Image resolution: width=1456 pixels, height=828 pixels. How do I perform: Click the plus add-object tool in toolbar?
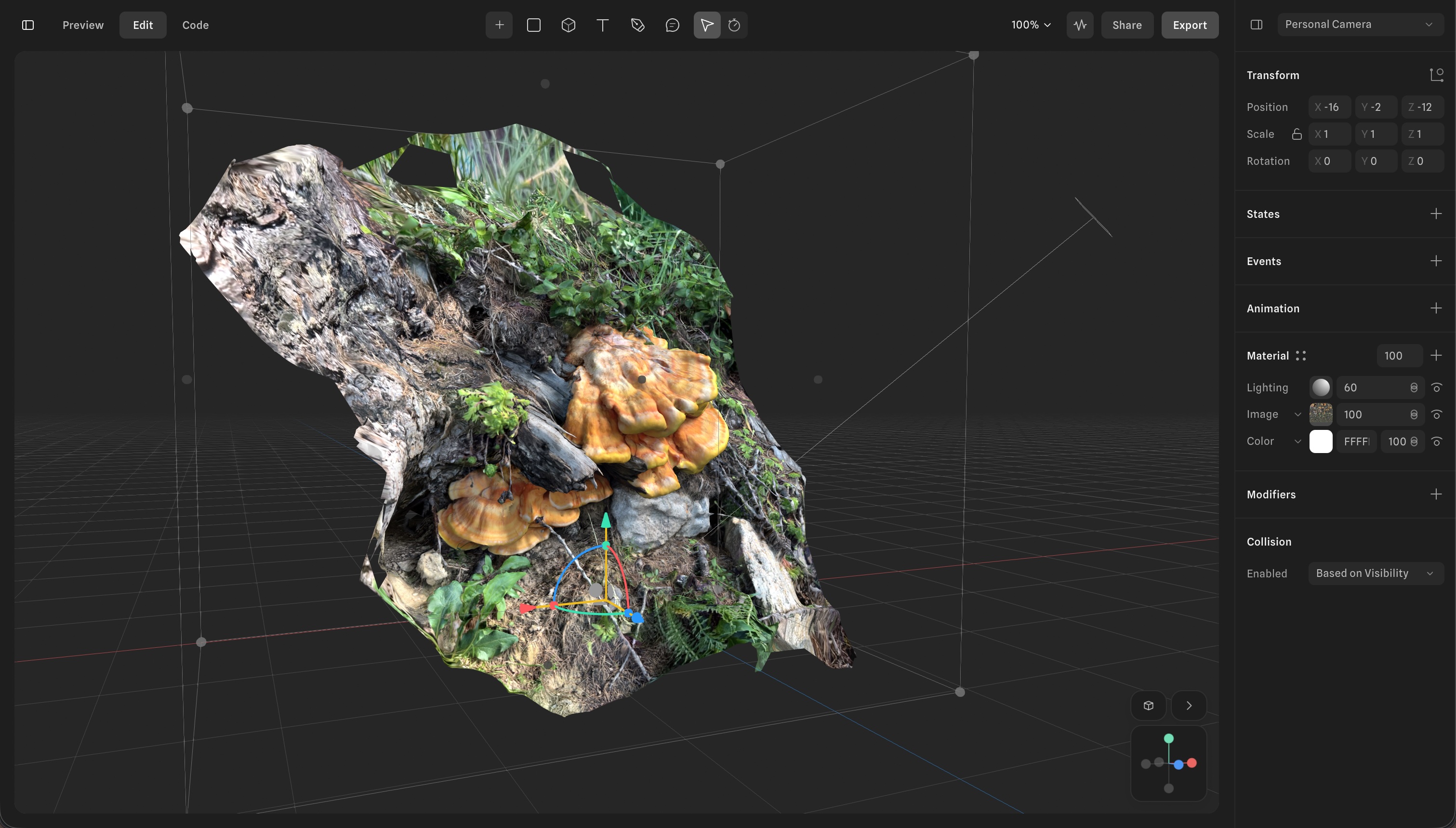point(499,25)
